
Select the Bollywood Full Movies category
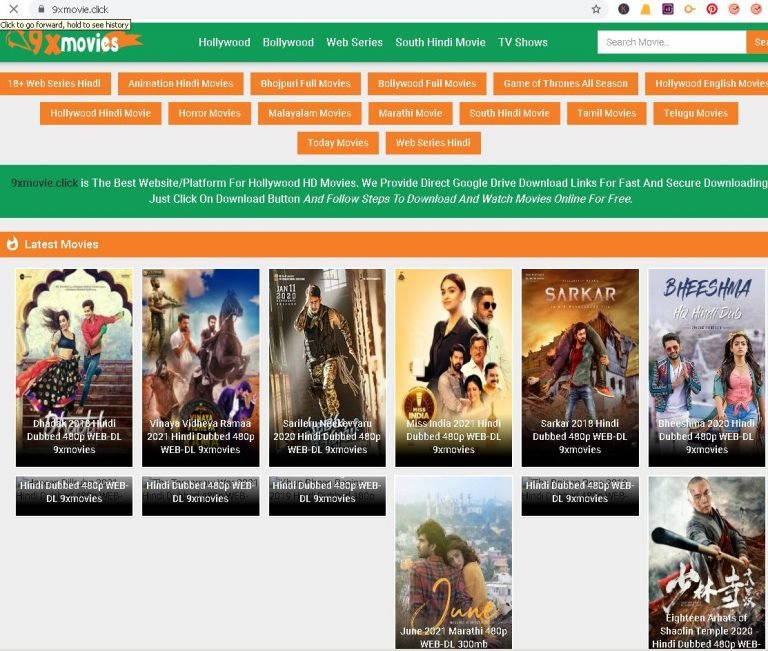click(x=427, y=83)
